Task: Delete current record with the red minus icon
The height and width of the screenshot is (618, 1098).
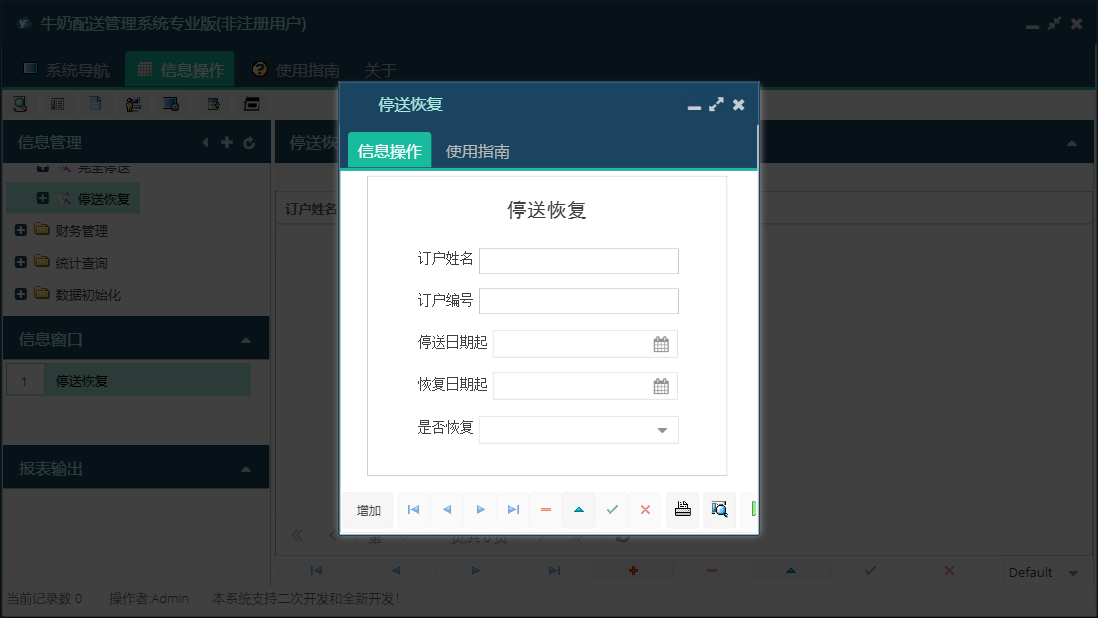Action: [x=545, y=509]
